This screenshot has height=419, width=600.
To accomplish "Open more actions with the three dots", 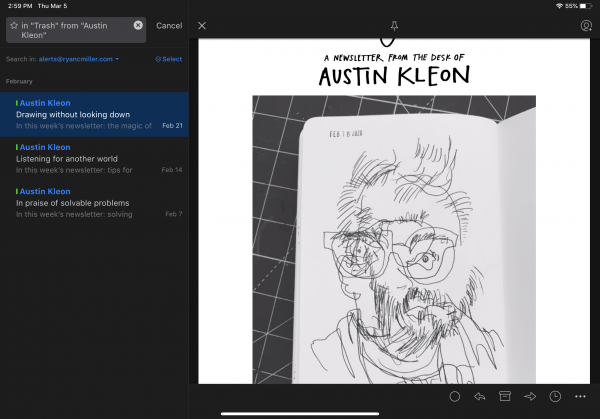I will pyautogui.click(x=581, y=397).
